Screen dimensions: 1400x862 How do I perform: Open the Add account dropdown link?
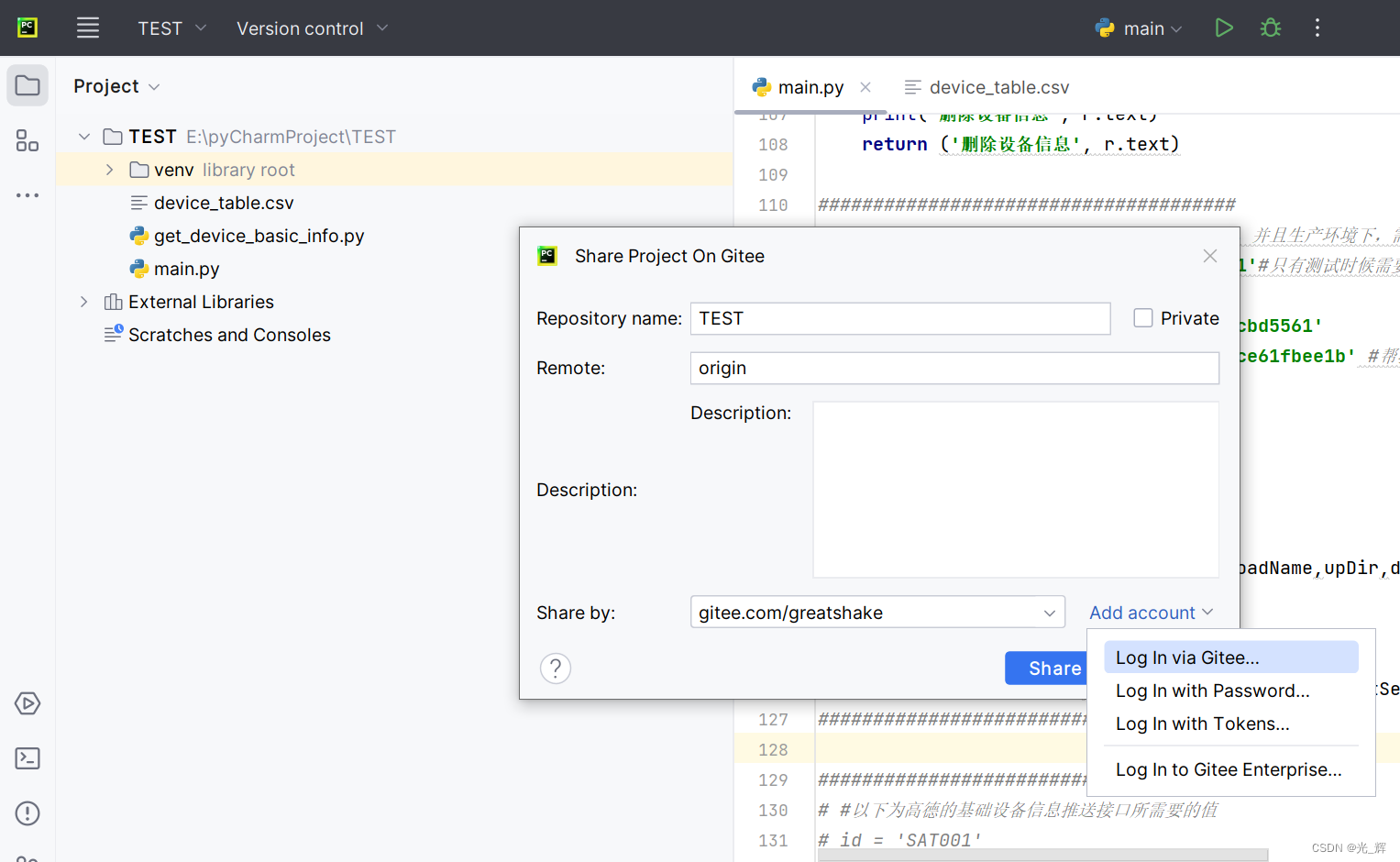click(1151, 613)
